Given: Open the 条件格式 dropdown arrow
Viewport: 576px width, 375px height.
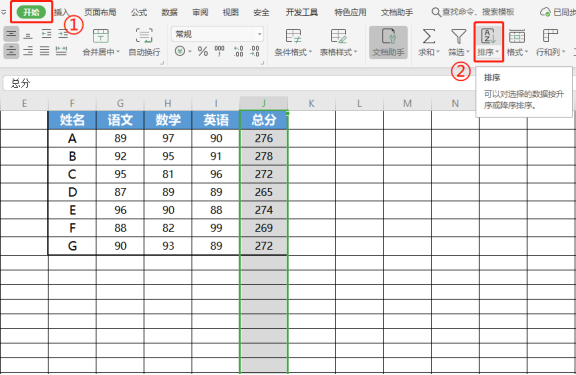Looking at the screenshot, I should 310,52.
